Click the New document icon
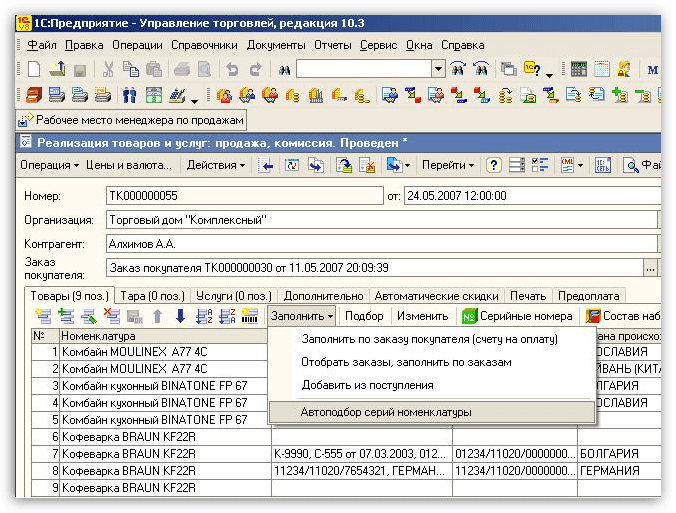This screenshot has width=676, height=513. pos(34,69)
